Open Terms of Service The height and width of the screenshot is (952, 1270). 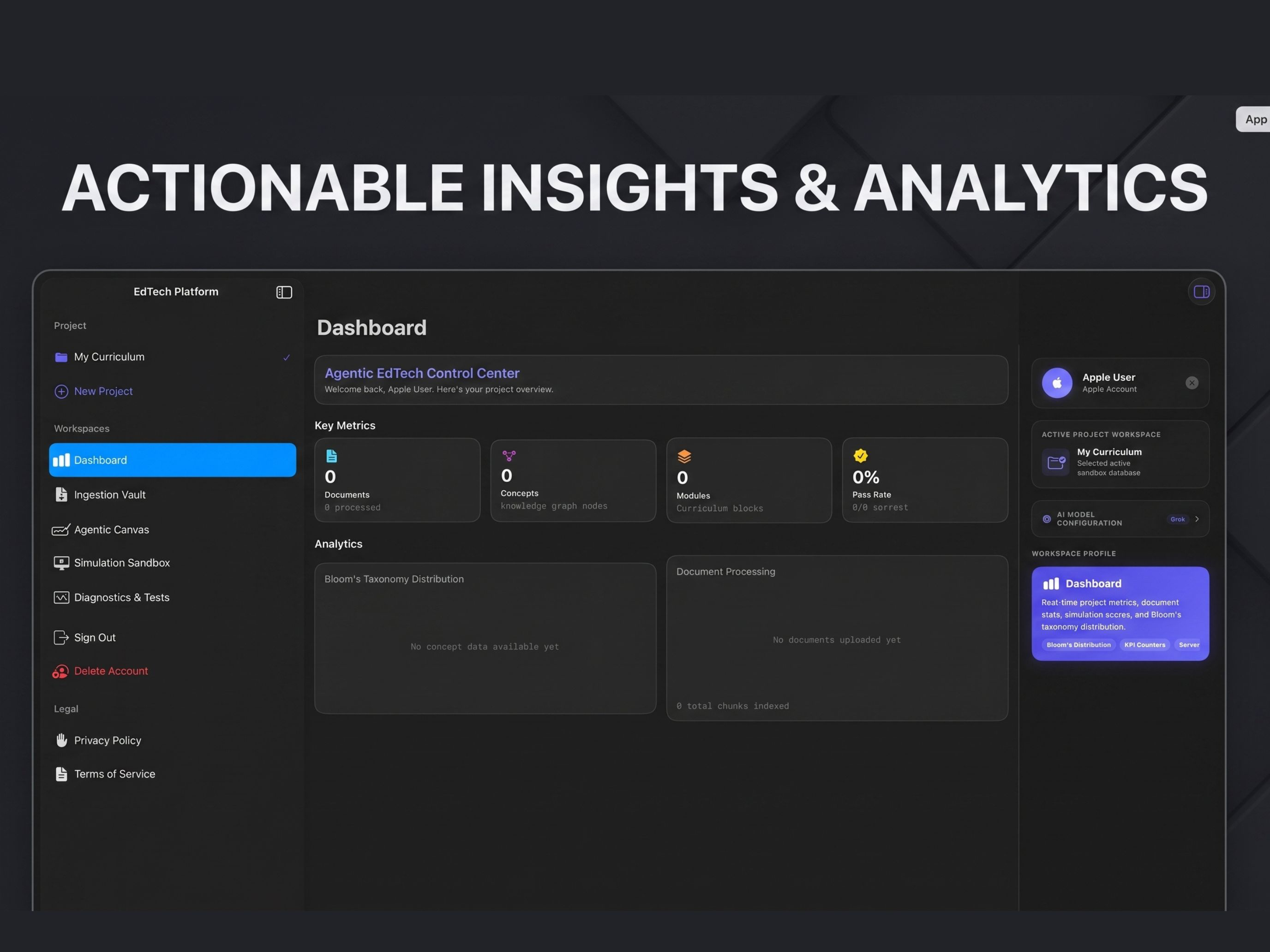114,774
